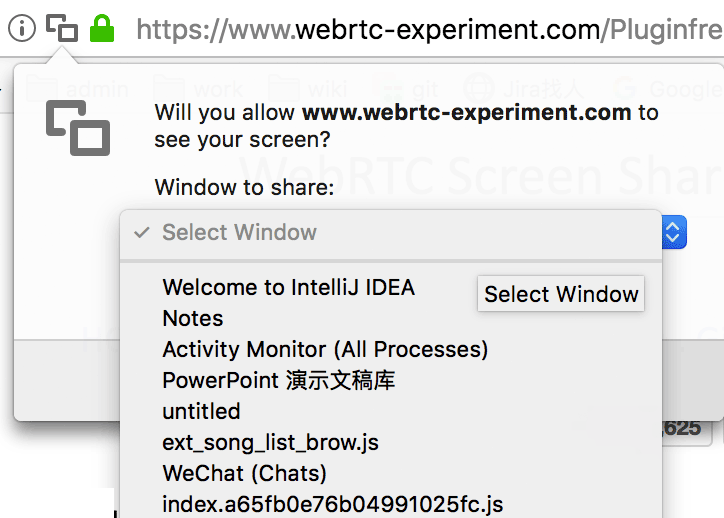The image size is (724, 518).
Task: Open the wiki bookmarks folder
Action: coord(308,89)
